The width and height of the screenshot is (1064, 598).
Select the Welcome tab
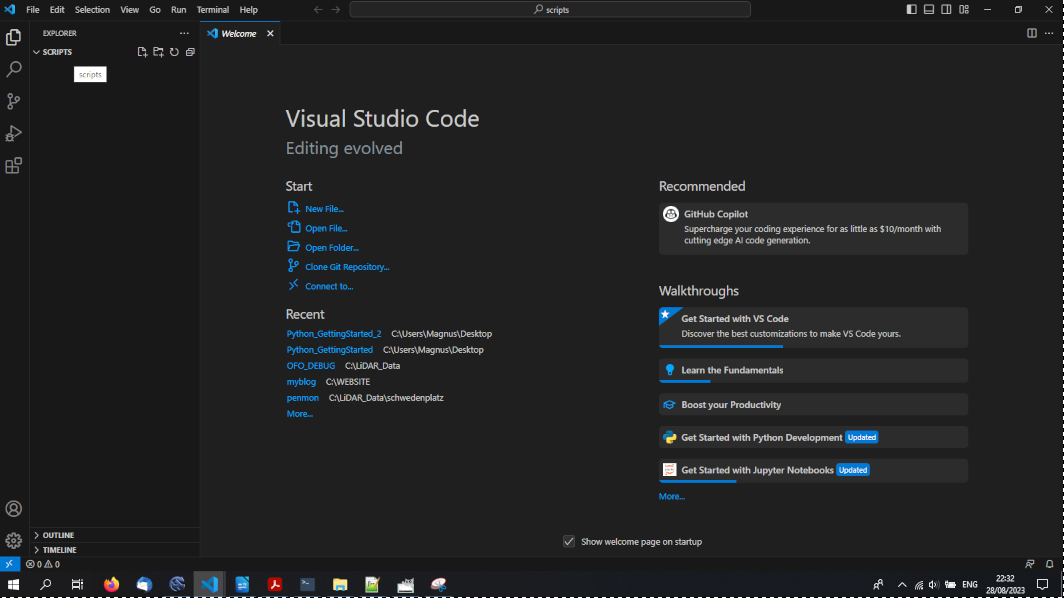point(239,33)
